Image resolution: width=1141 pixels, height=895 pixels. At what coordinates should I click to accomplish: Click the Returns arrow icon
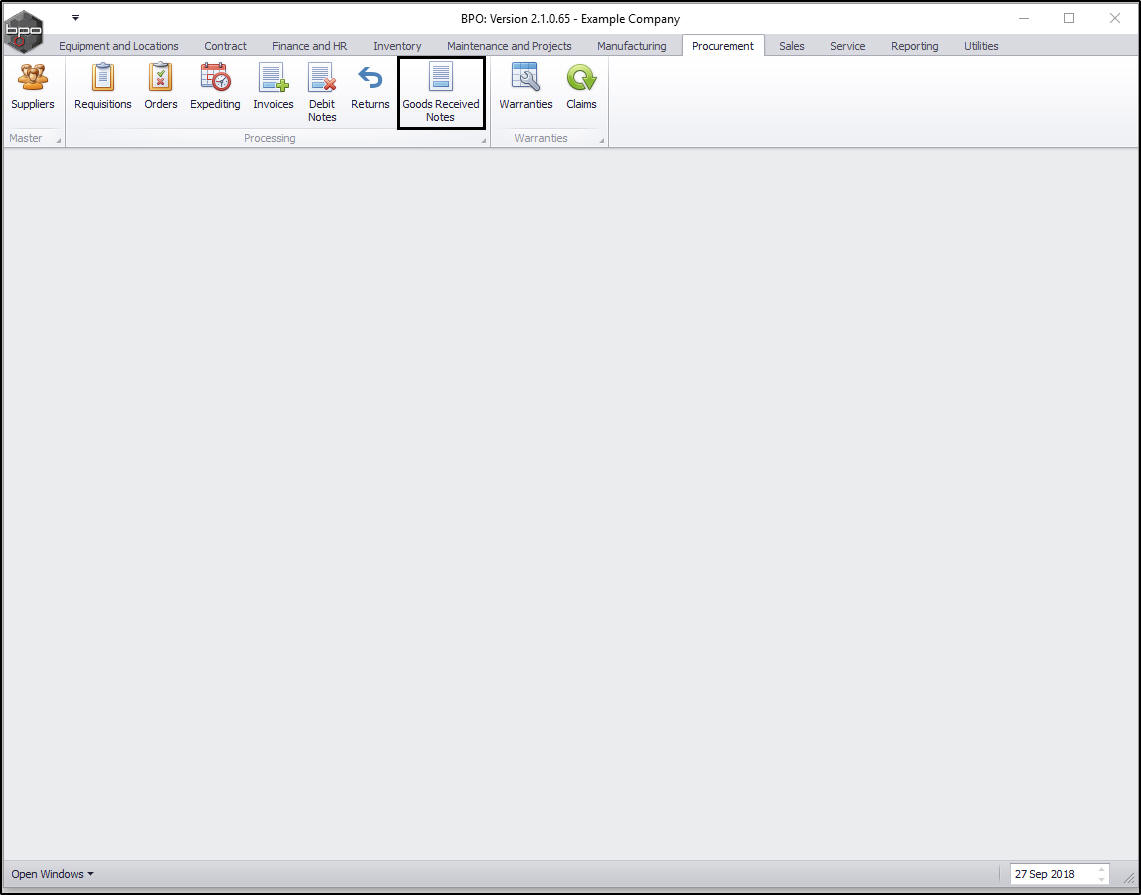pyautogui.click(x=370, y=87)
